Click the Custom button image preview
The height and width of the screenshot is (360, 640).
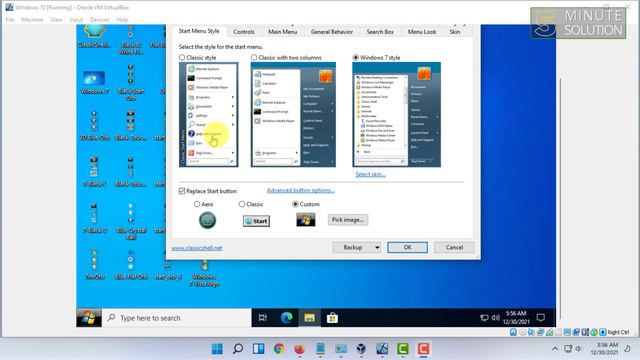306,220
